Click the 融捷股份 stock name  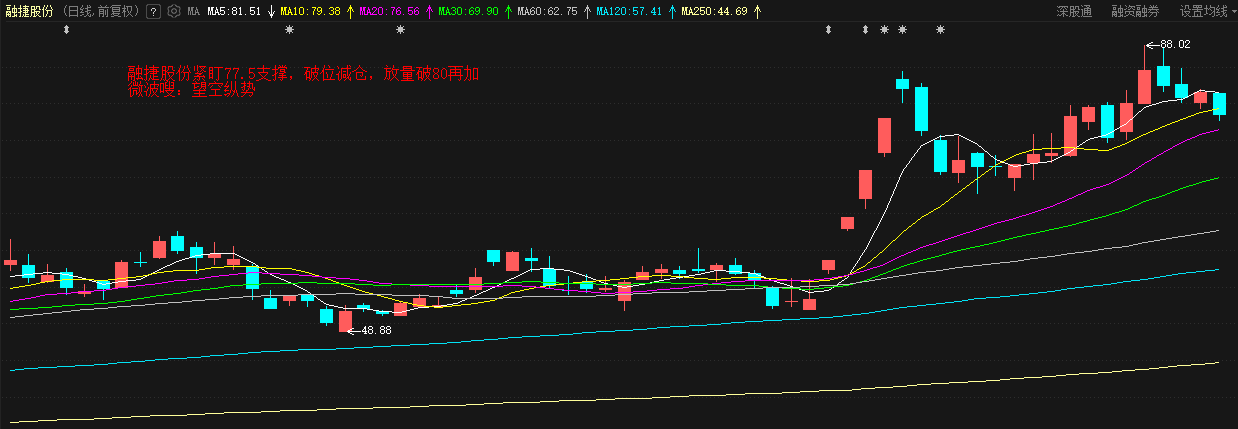click(28, 12)
